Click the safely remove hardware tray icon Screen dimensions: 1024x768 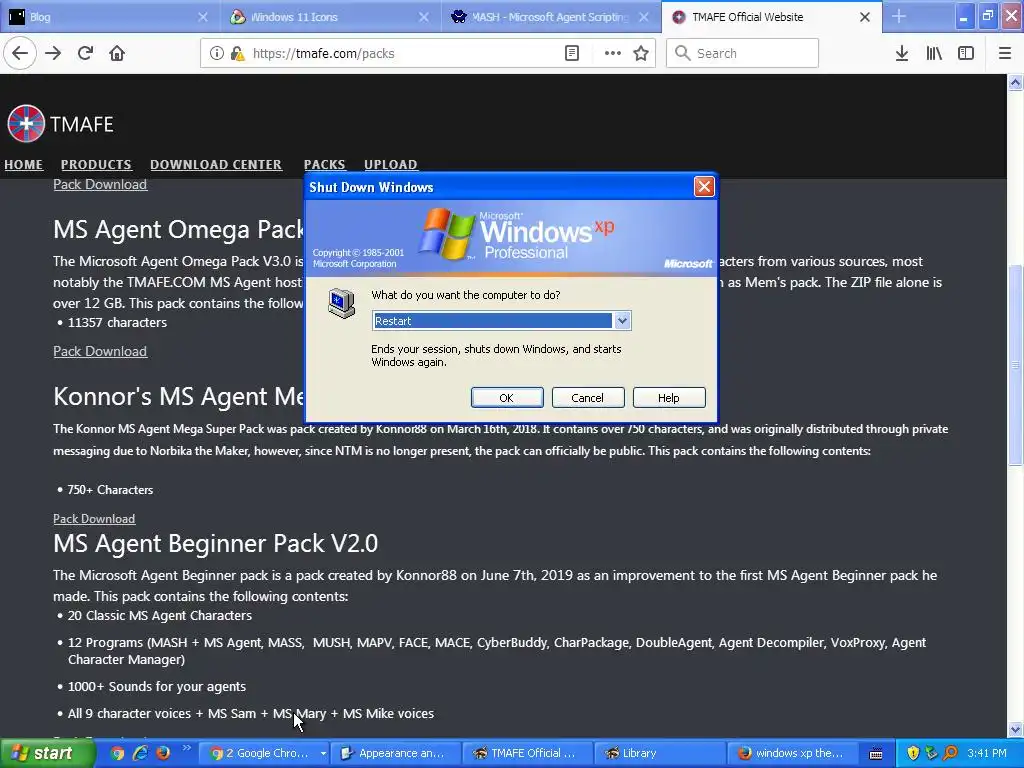[x=931, y=753]
